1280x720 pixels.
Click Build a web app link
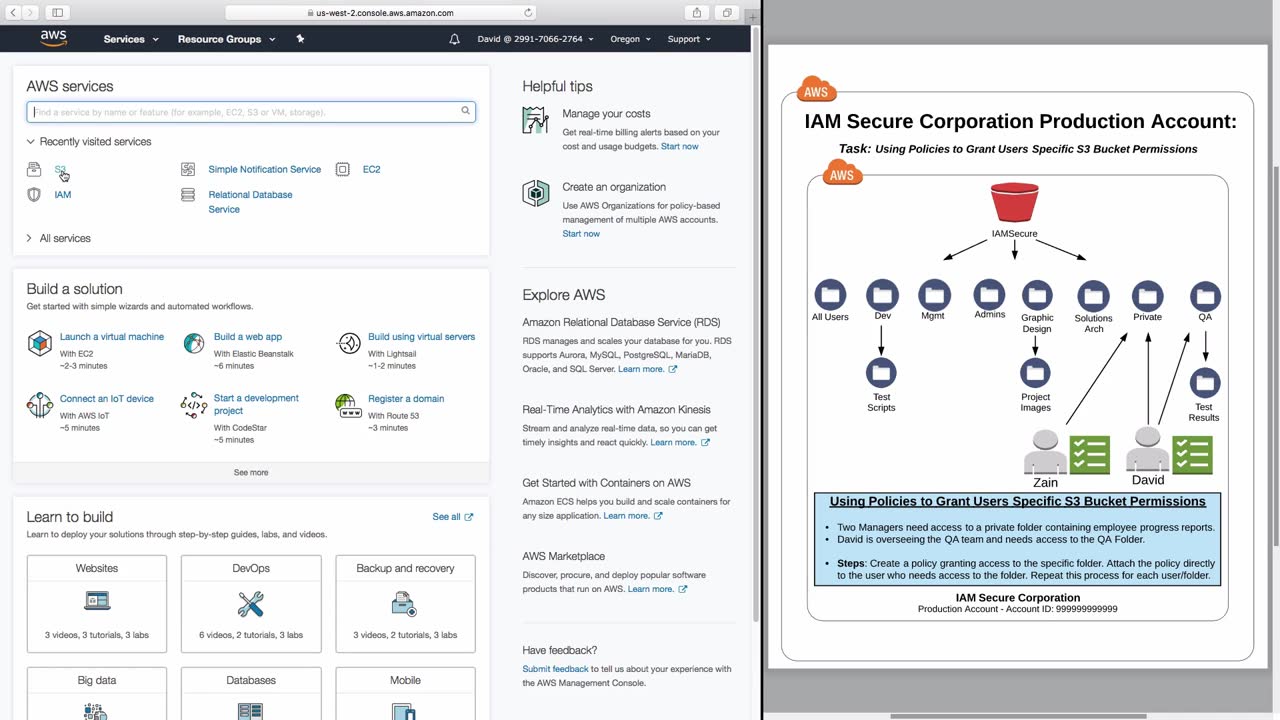coord(248,337)
